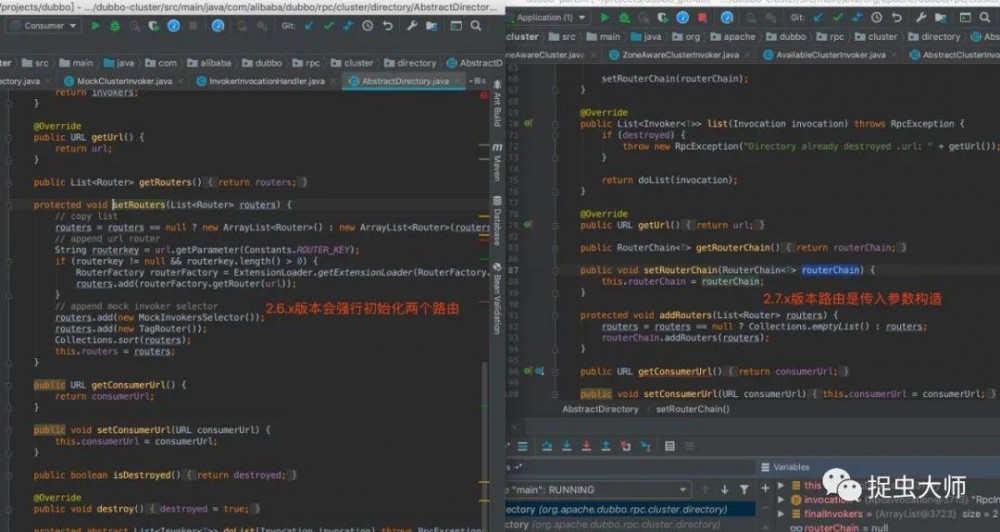Click setRouters method name in left editor
The height and width of the screenshot is (532, 1000).
coord(138,205)
